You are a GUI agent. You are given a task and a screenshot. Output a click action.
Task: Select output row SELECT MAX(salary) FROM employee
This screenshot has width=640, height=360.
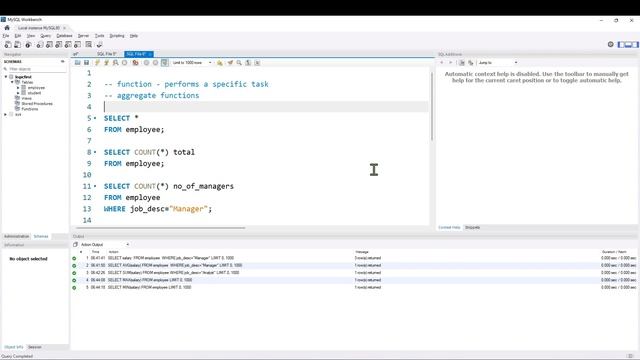click(354, 280)
